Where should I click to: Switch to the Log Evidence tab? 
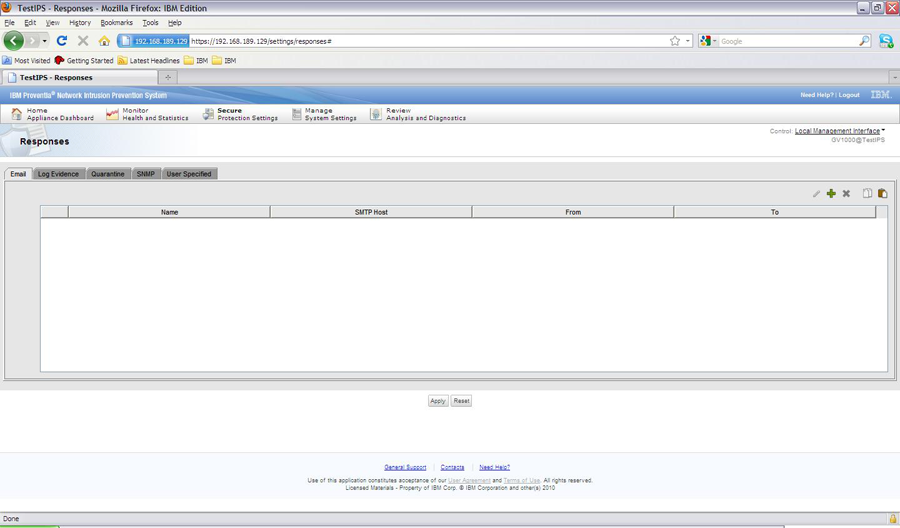[59, 174]
